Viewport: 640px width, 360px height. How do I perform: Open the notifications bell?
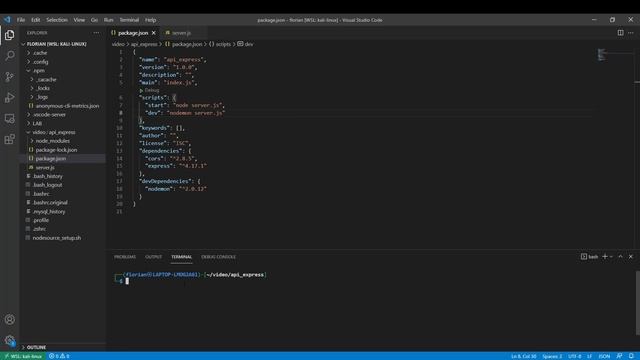click(631, 356)
